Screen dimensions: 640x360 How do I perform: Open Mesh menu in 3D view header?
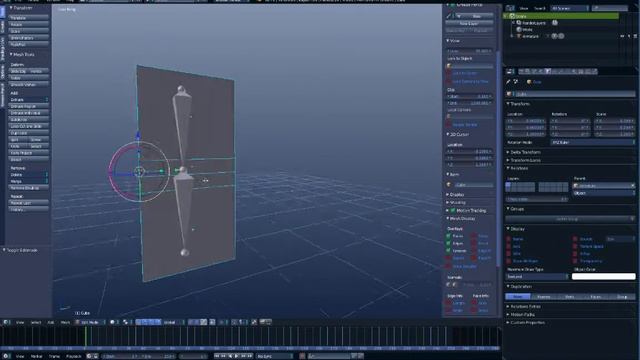(x=65, y=322)
